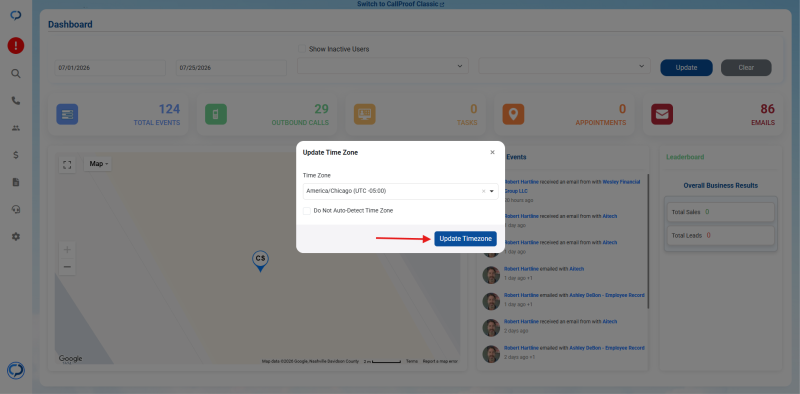Click the 86 Emails count
800x394 pixels.
pos(767,109)
